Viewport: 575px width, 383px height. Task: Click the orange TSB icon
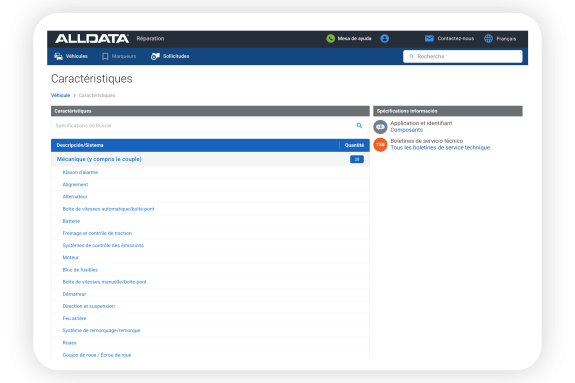click(x=380, y=145)
